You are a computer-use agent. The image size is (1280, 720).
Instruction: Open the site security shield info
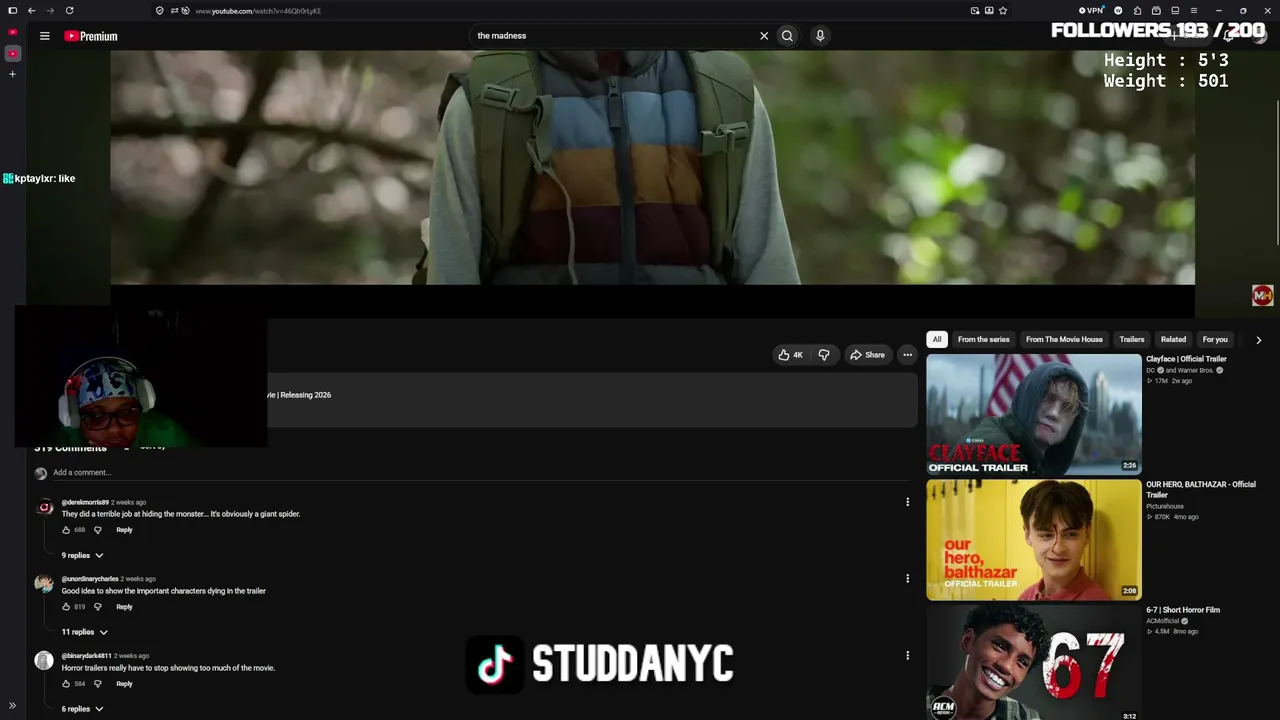(x=159, y=11)
